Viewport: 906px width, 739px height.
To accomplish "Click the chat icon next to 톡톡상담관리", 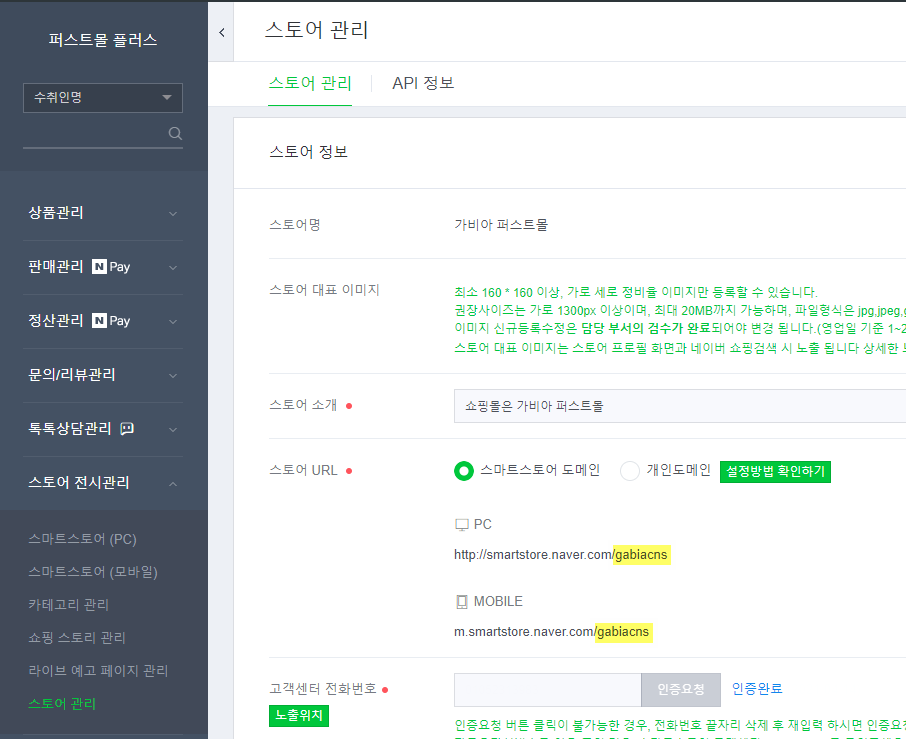I will click(x=127, y=429).
